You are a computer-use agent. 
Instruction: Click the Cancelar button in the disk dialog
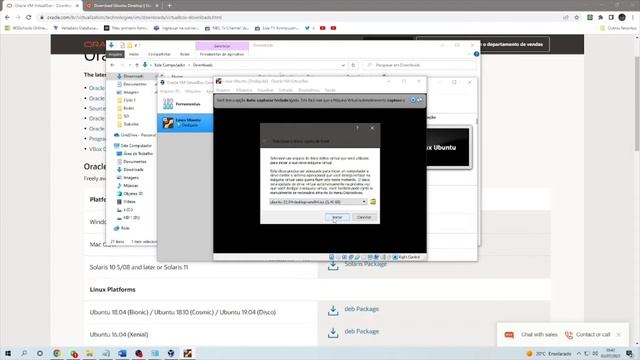click(364, 217)
